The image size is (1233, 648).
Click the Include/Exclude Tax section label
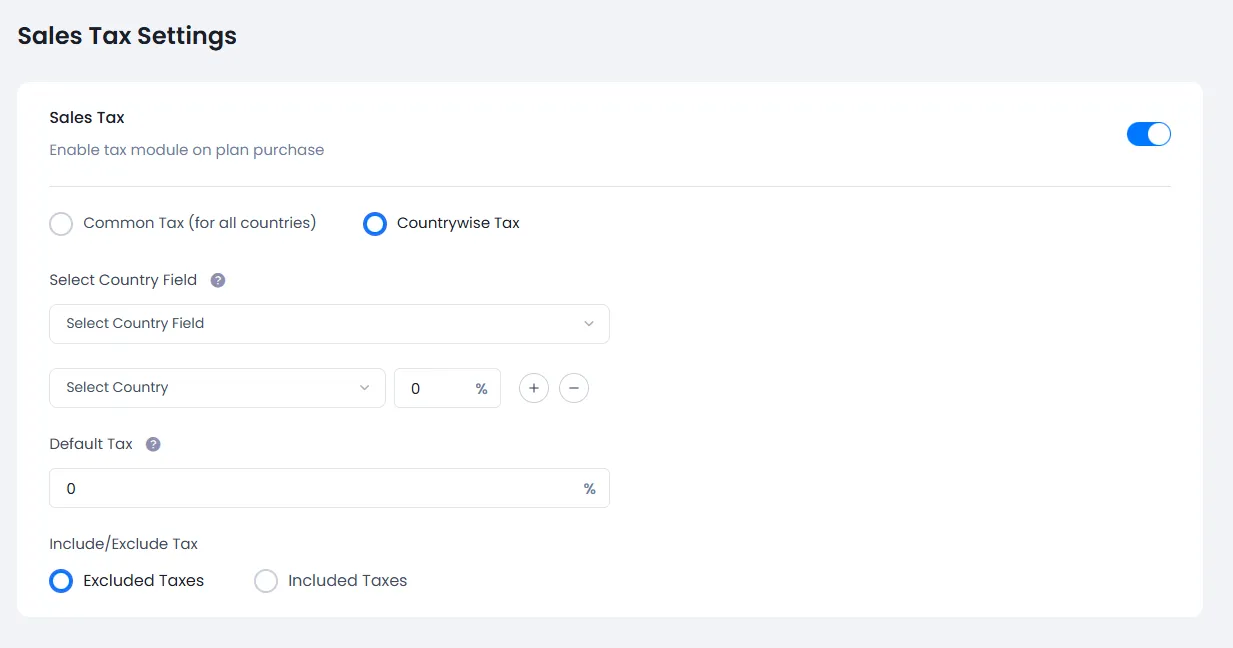pyautogui.click(x=124, y=544)
